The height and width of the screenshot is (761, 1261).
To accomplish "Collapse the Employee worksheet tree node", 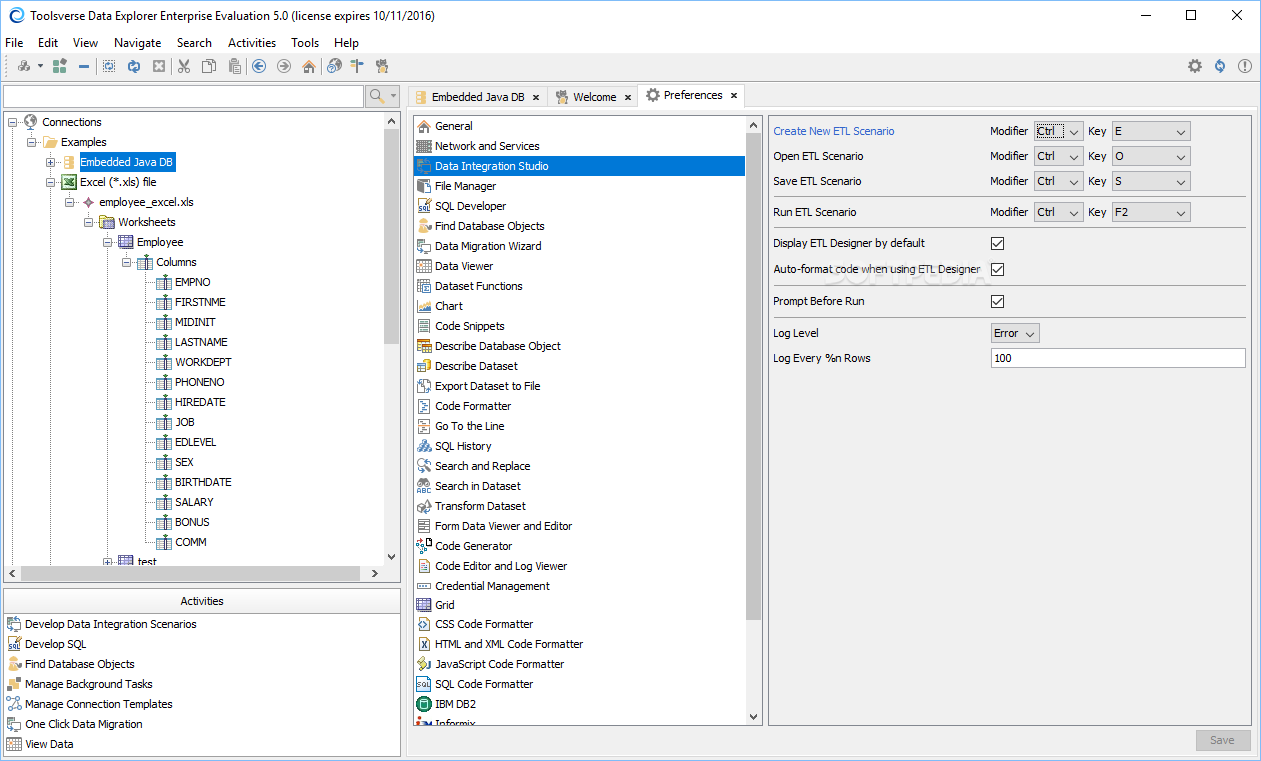I will click(x=107, y=242).
